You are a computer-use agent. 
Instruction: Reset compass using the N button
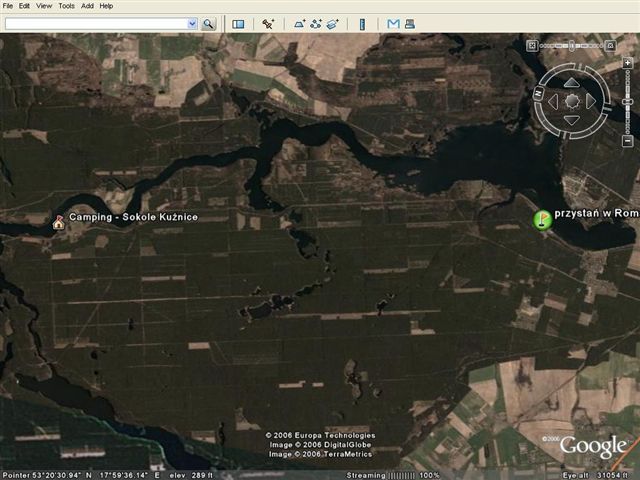coord(538,94)
